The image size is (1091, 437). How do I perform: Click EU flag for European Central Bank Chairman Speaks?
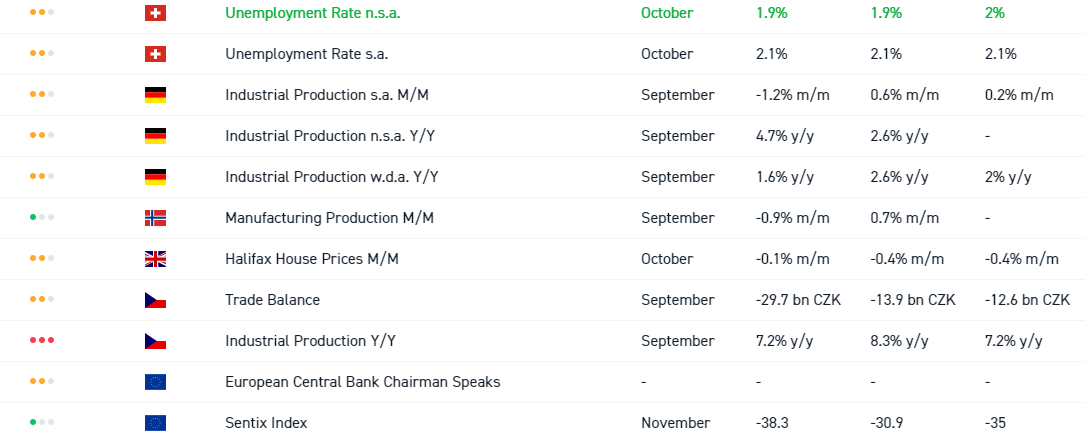[155, 382]
